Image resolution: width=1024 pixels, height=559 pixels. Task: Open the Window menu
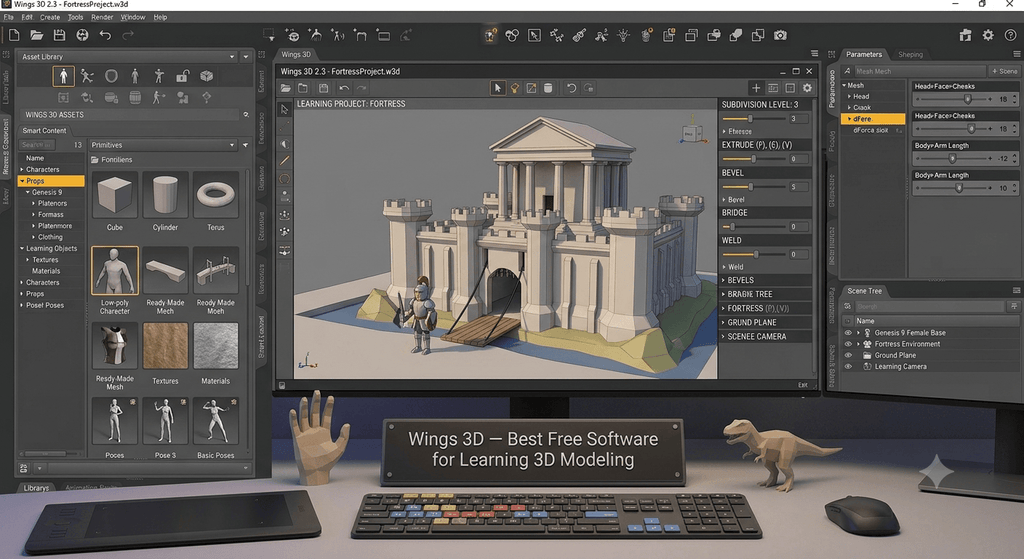tap(133, 17)
